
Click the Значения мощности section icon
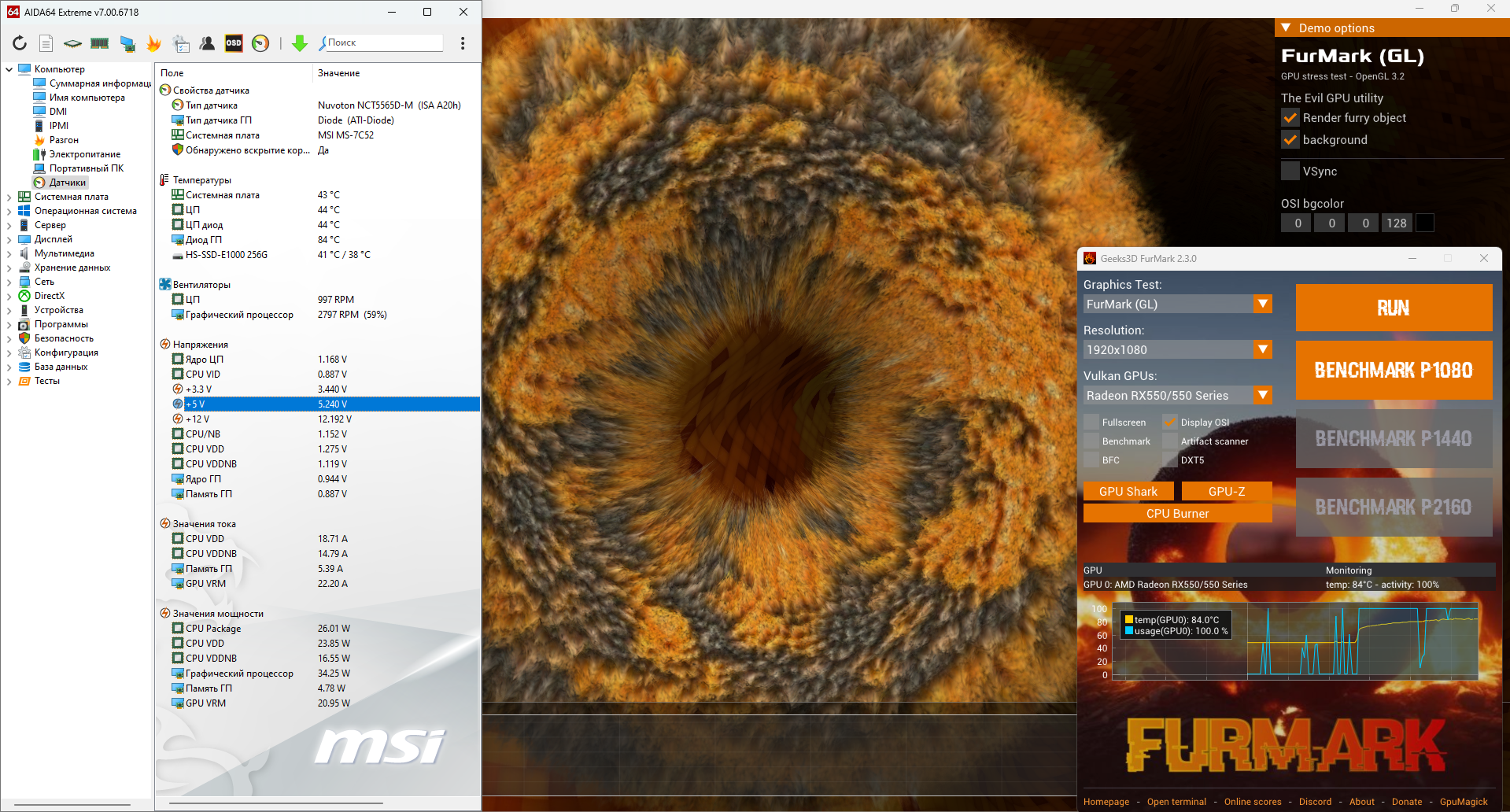[x=165, y=613]
